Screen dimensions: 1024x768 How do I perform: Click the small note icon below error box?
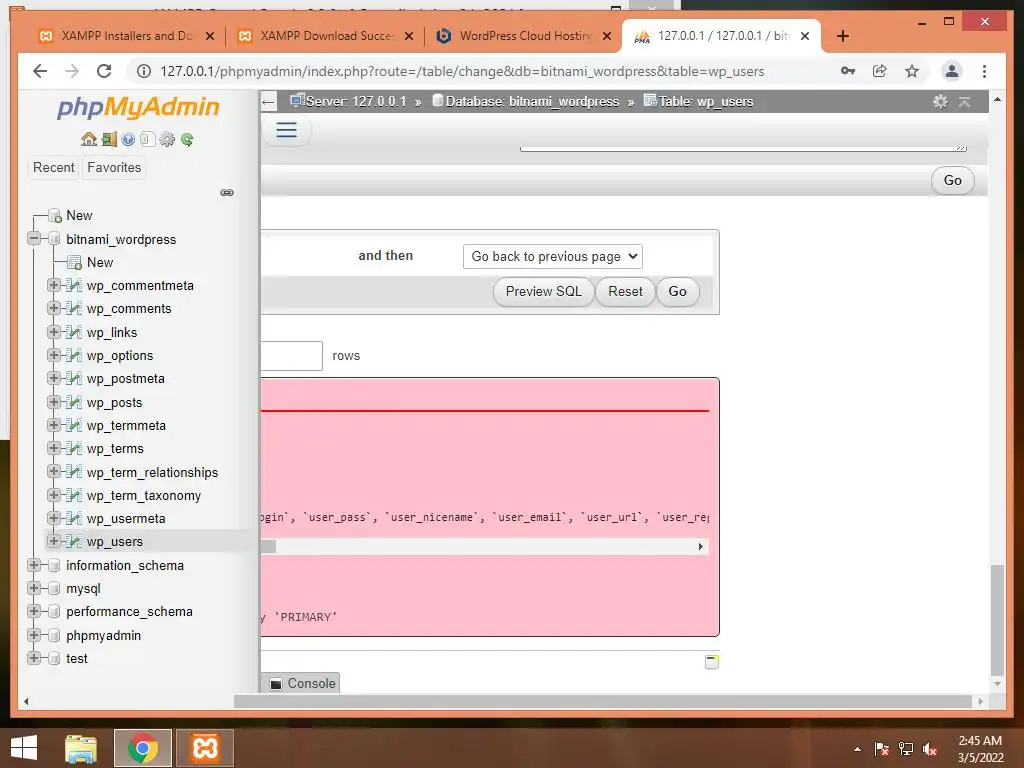pos(712,662)
